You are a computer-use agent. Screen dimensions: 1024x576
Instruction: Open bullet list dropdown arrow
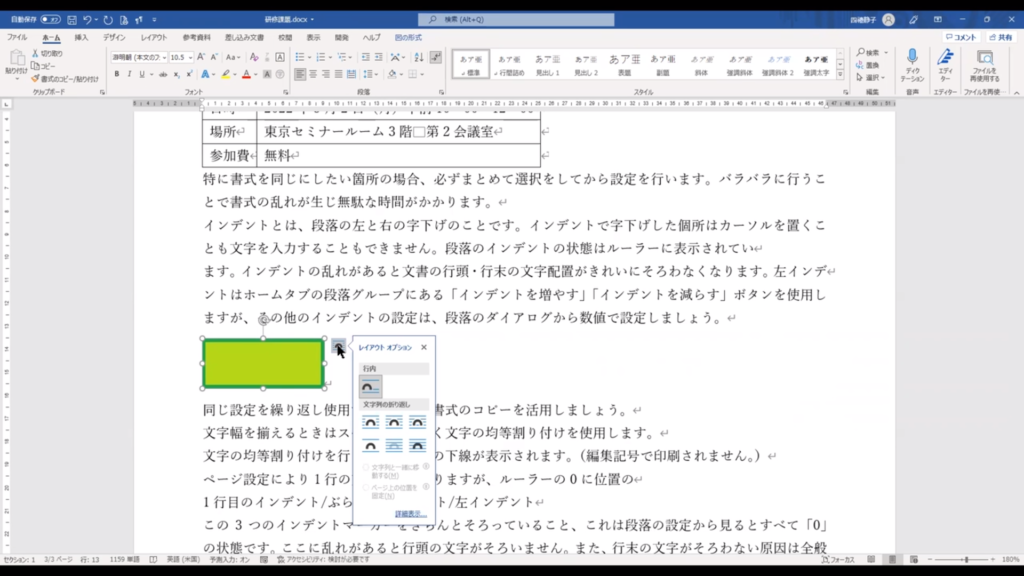pos(309,57)
